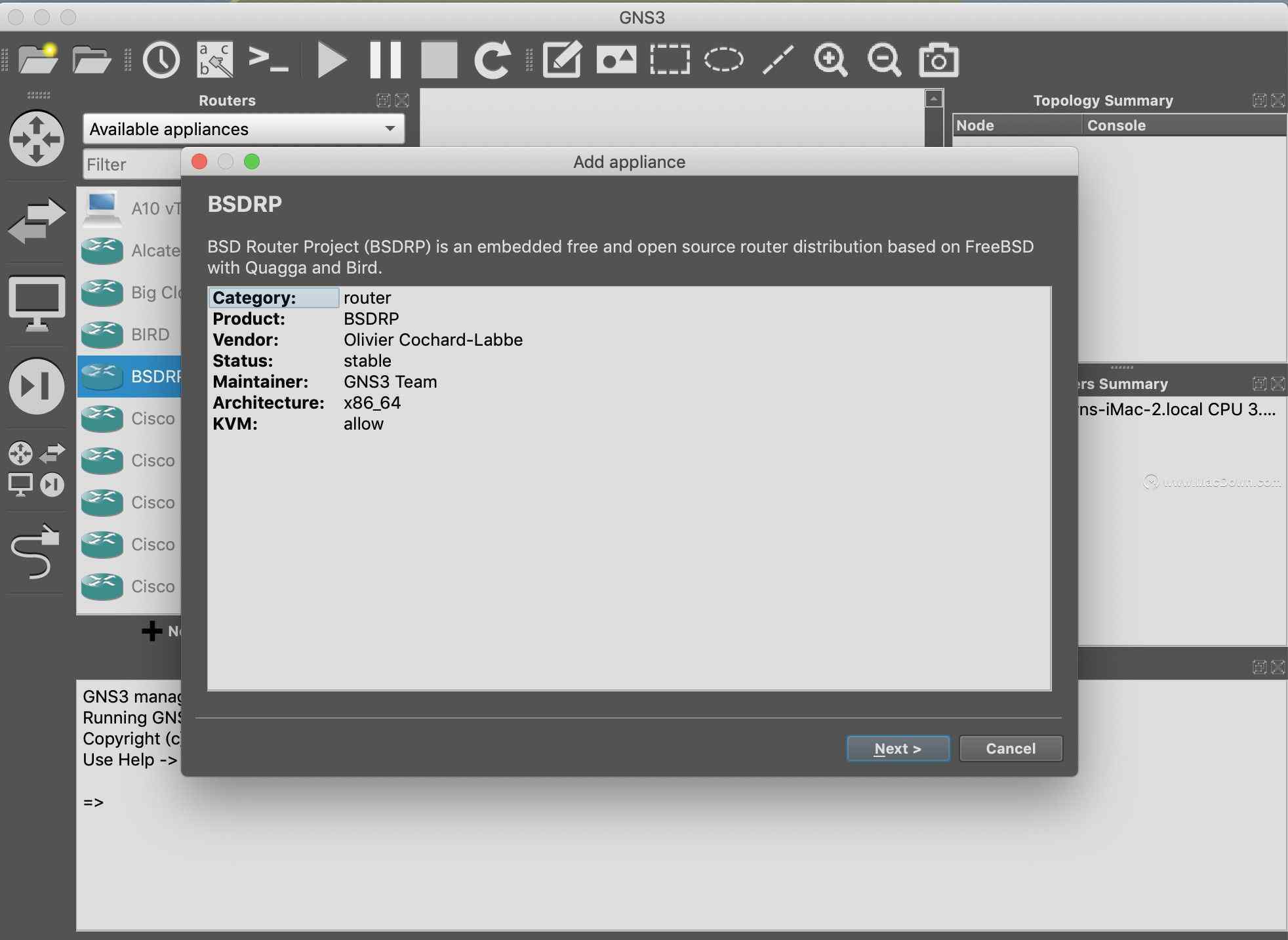Click the canvas scroll up arrow

click(x=934, y=99)
